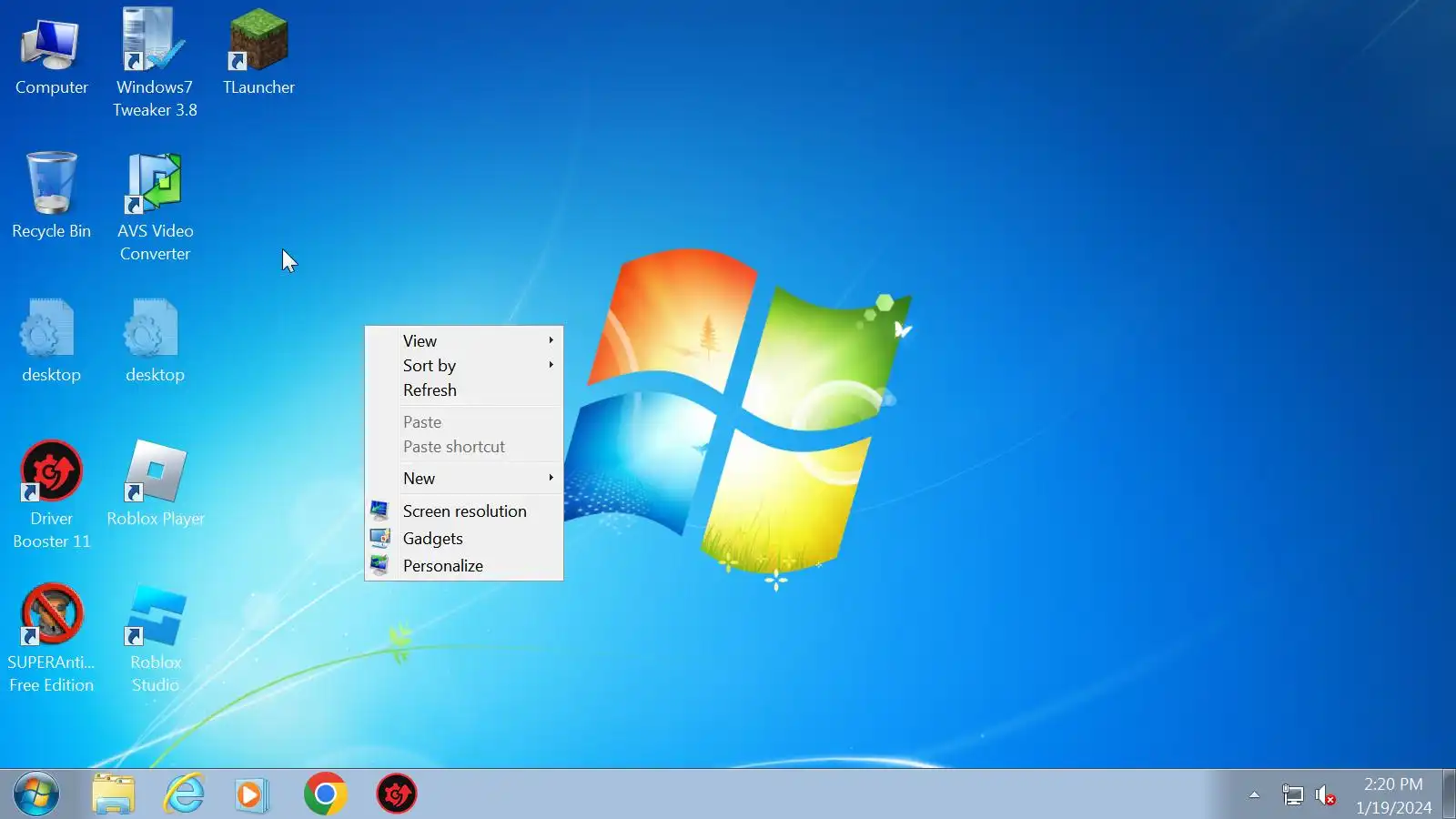Screen dimensions: 1456x819
Task: Open the muted volume tray icon
Action: coord(1326,795)
